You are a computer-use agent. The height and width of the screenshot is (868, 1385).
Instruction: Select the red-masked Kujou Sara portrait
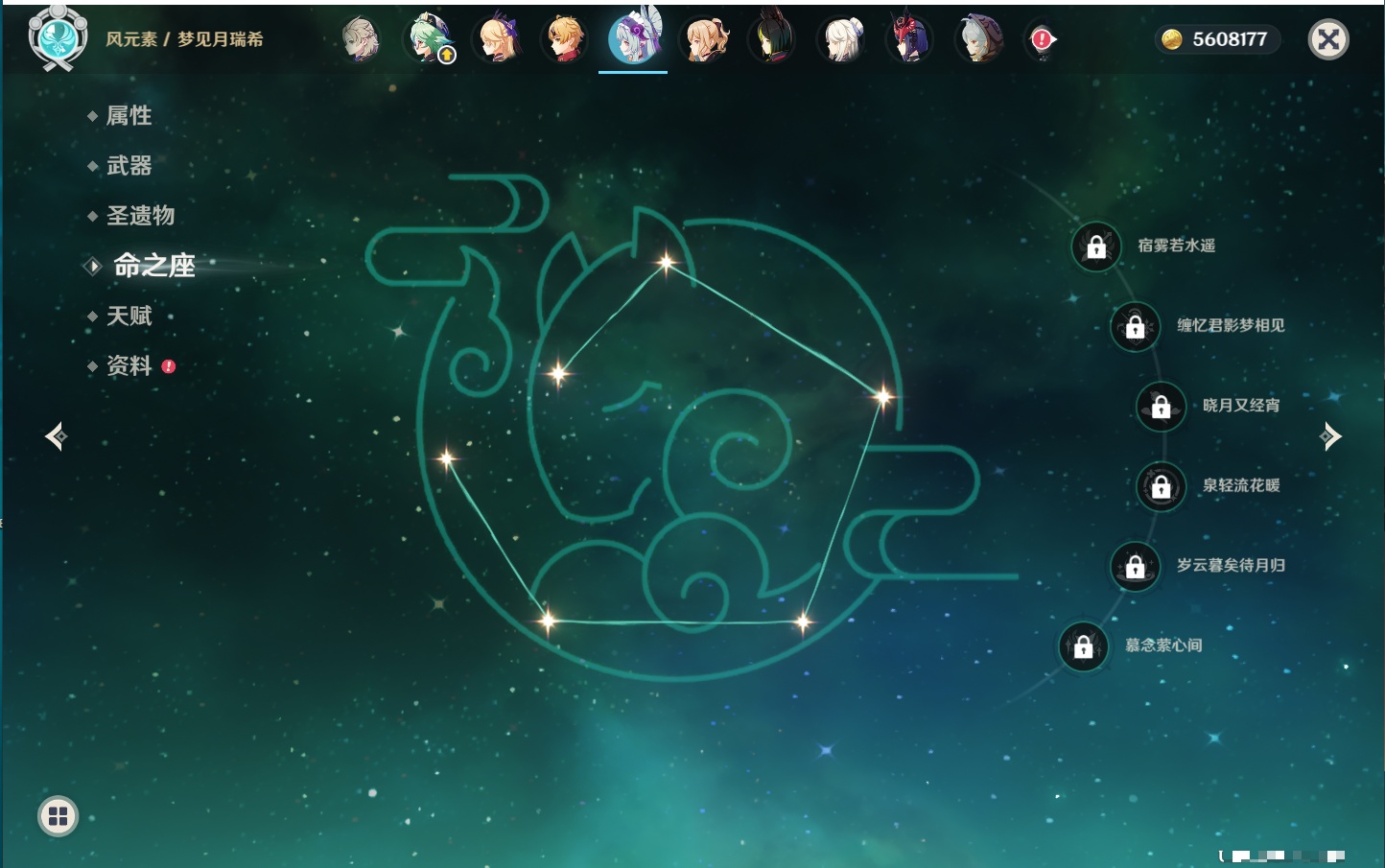(x=908, y=39)
